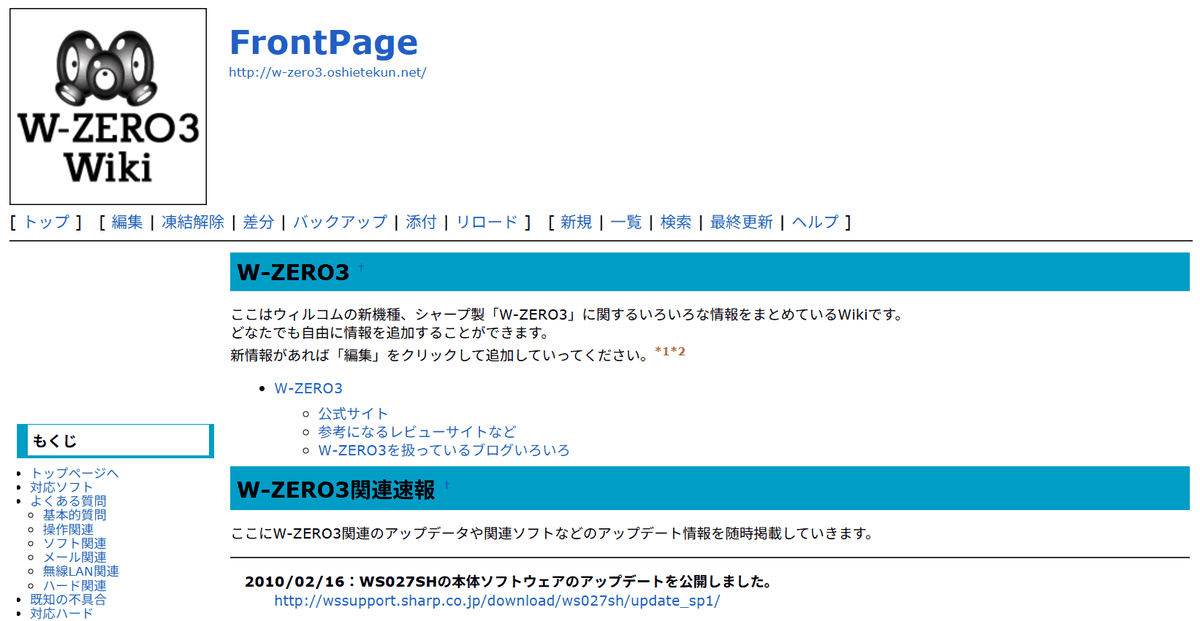
Task: Open メール関連 in the sidebar
Action: (x=74, y=557)
